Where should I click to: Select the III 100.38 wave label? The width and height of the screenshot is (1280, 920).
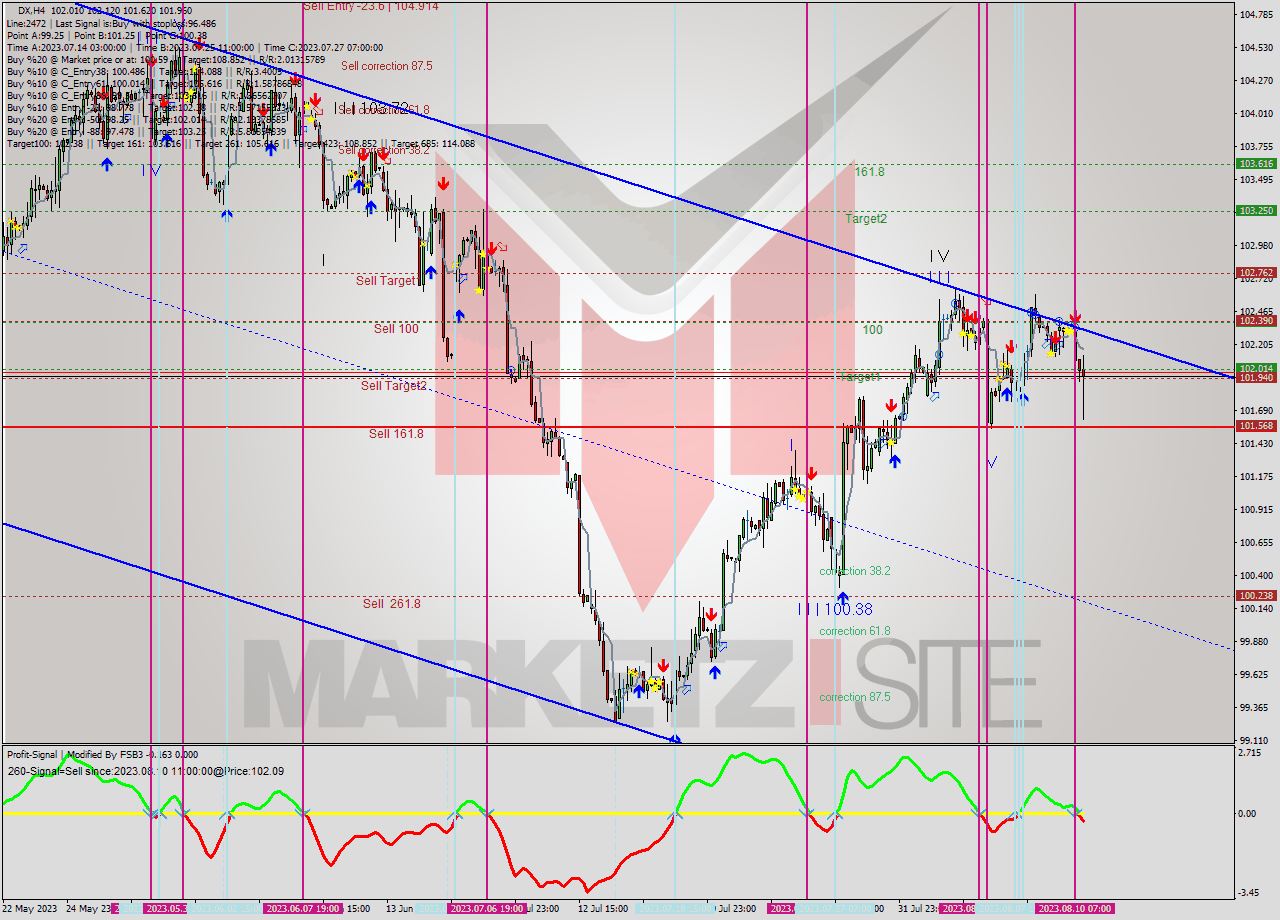pyautogui.click(x=836, y=609)
